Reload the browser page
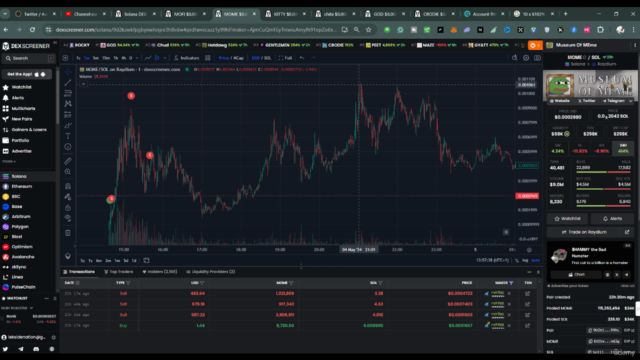This screenshot has width=640, height=360. click(x=32, y=29)
